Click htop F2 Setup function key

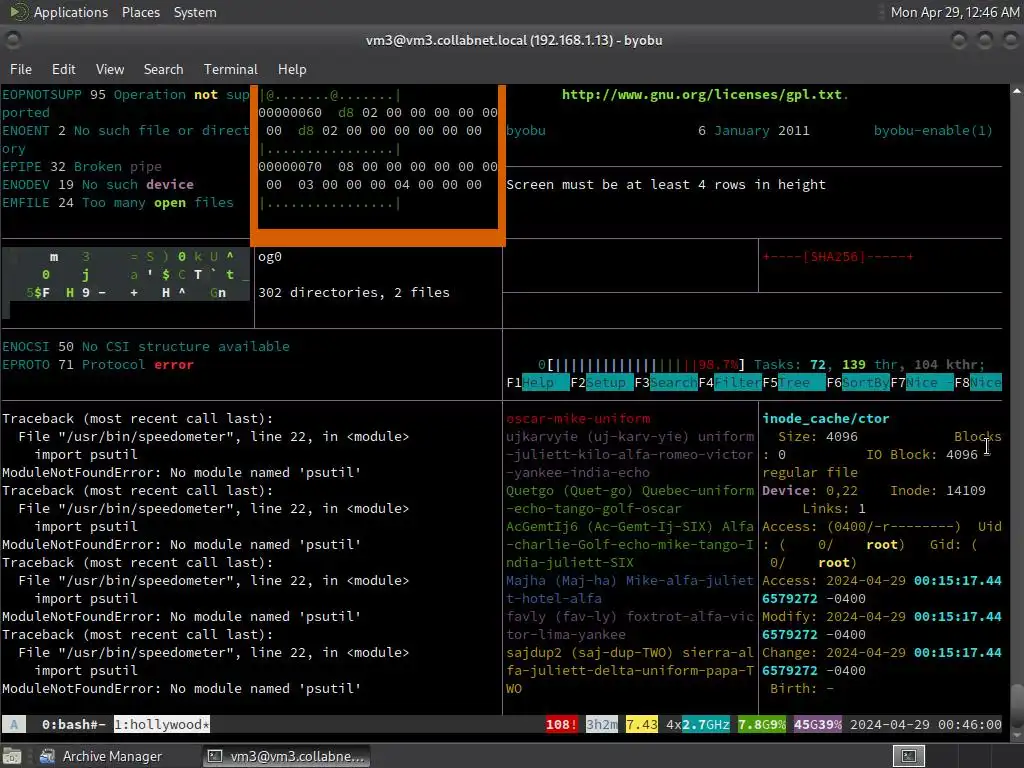pyautogui.click(x=601, y=383)
